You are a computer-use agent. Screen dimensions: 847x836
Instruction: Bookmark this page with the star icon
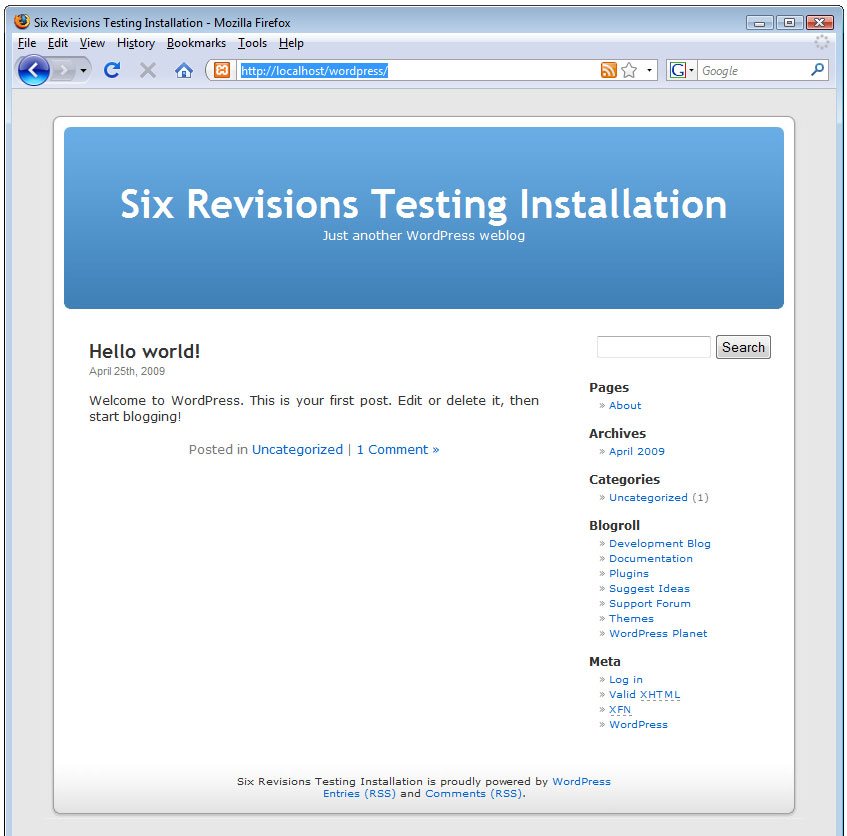[x=629, y=70]
